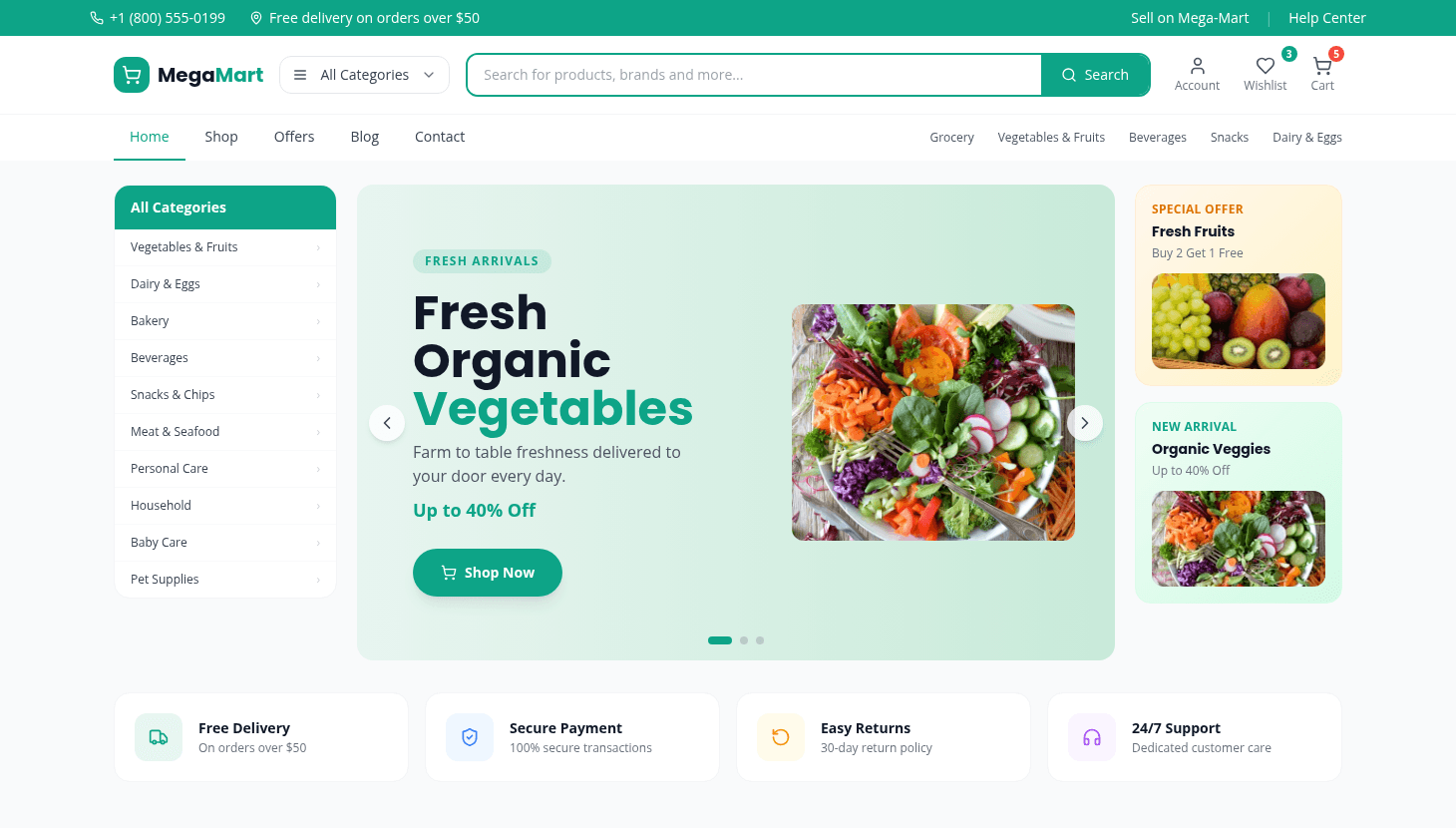Focus the product search input field
This screenshot has height=828, width=1456.
(755, 75)
